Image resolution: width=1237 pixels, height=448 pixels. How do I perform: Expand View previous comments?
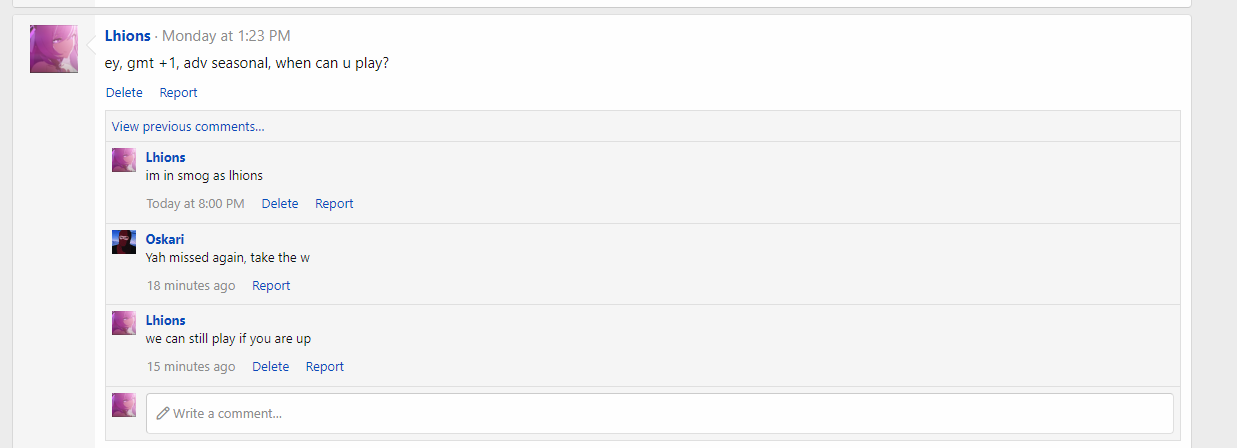188,127
